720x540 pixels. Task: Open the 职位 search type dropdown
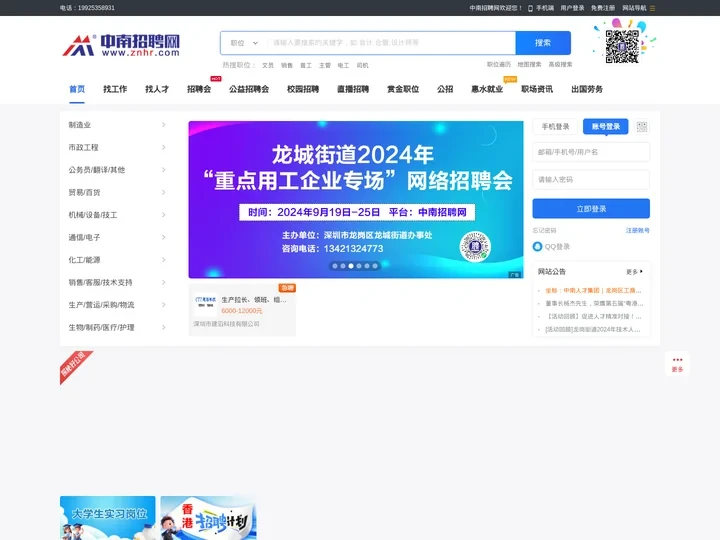pos(244,43)
